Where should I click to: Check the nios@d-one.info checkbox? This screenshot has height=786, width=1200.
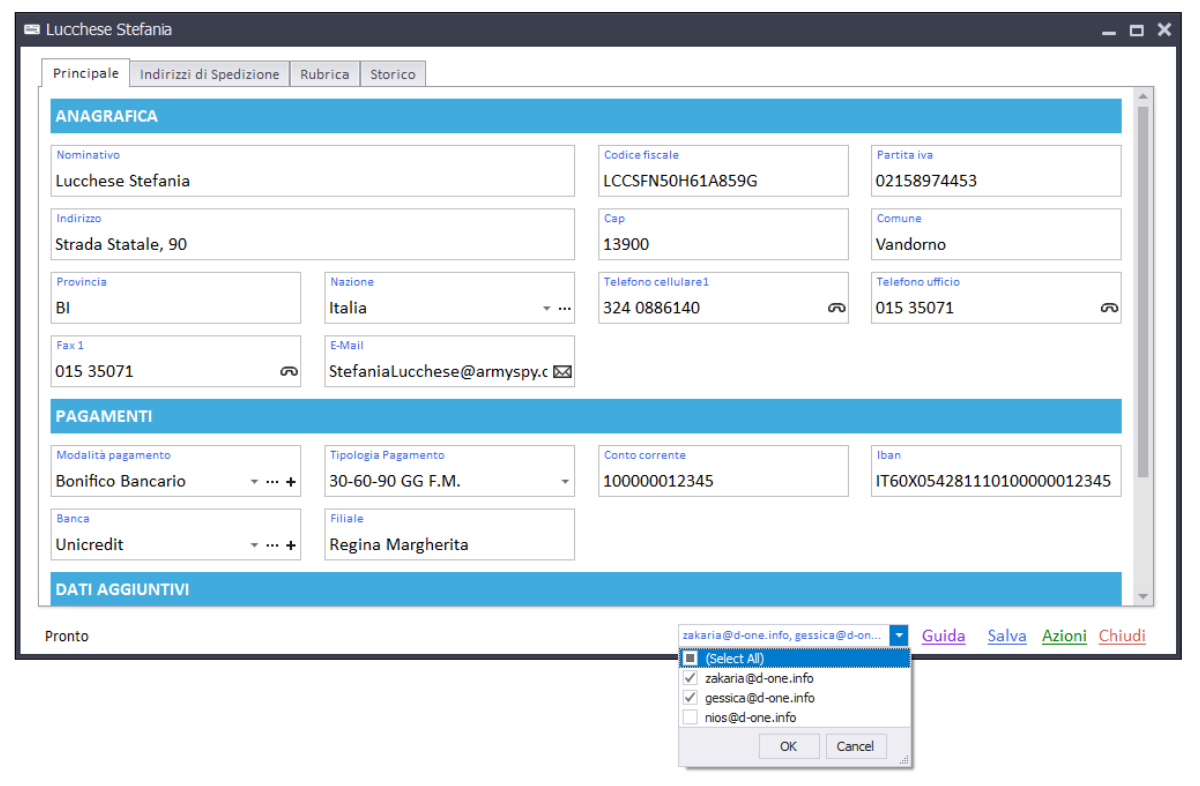pos(690,717)
